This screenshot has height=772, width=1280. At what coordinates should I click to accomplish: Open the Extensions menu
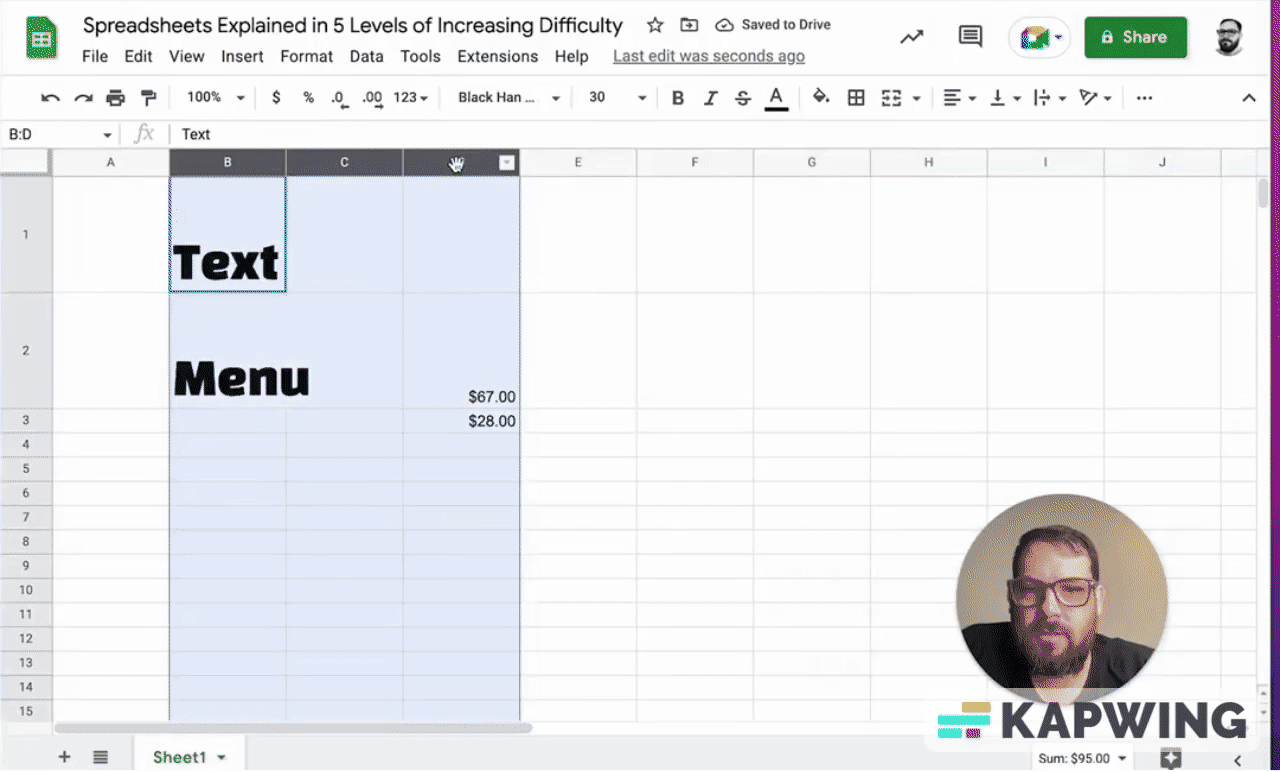point(498,56)
